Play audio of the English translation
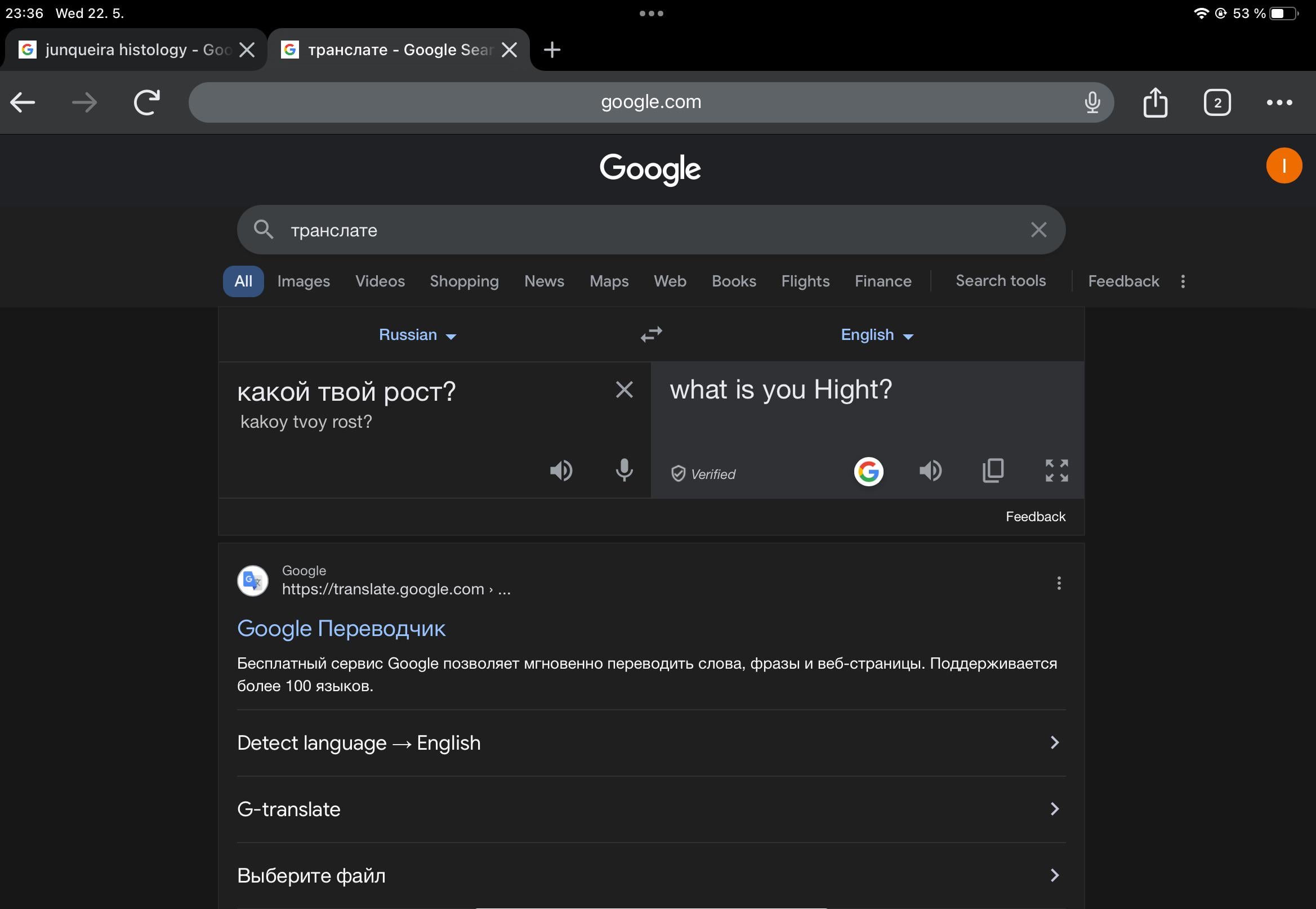The width and height of the screenshot is (1316, 909). pos(931,471)
